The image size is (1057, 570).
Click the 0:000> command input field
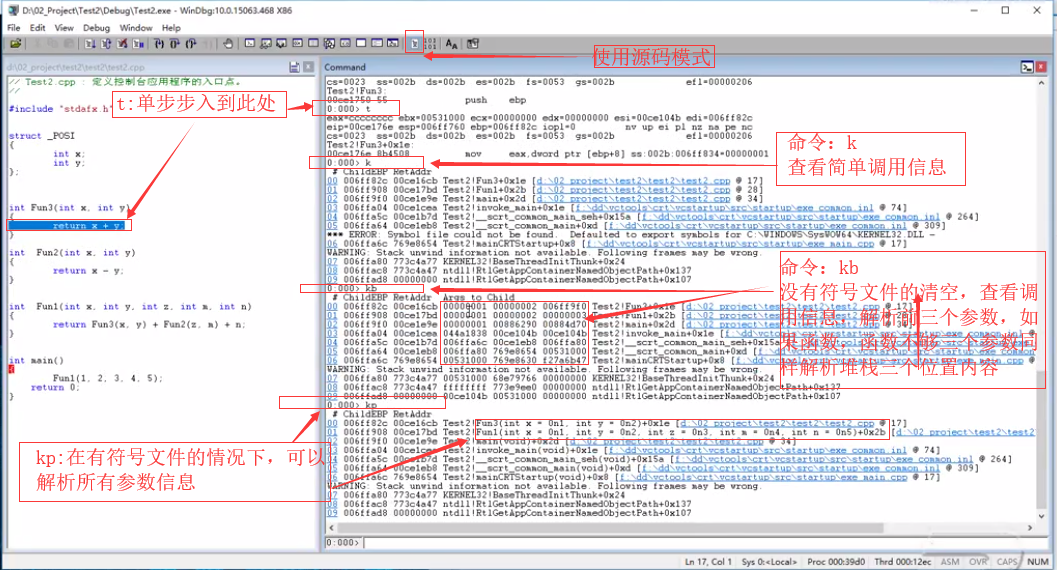pos(704,542)
